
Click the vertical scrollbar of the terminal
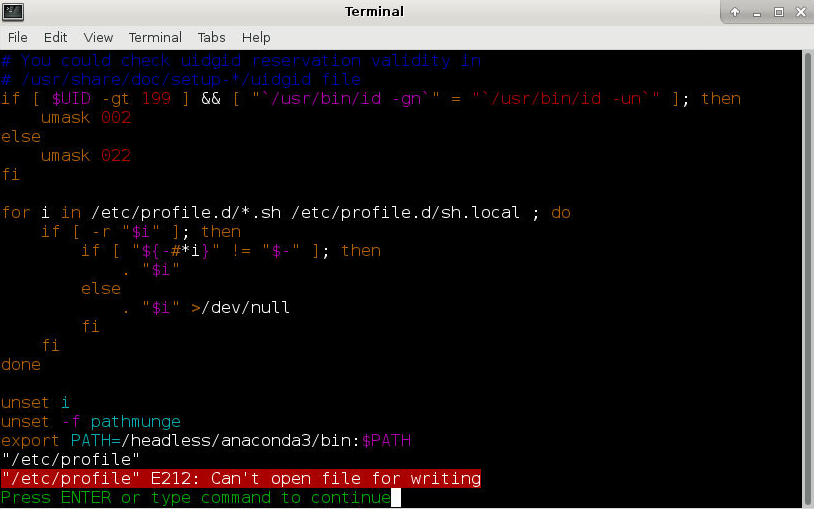pos(808,279)
